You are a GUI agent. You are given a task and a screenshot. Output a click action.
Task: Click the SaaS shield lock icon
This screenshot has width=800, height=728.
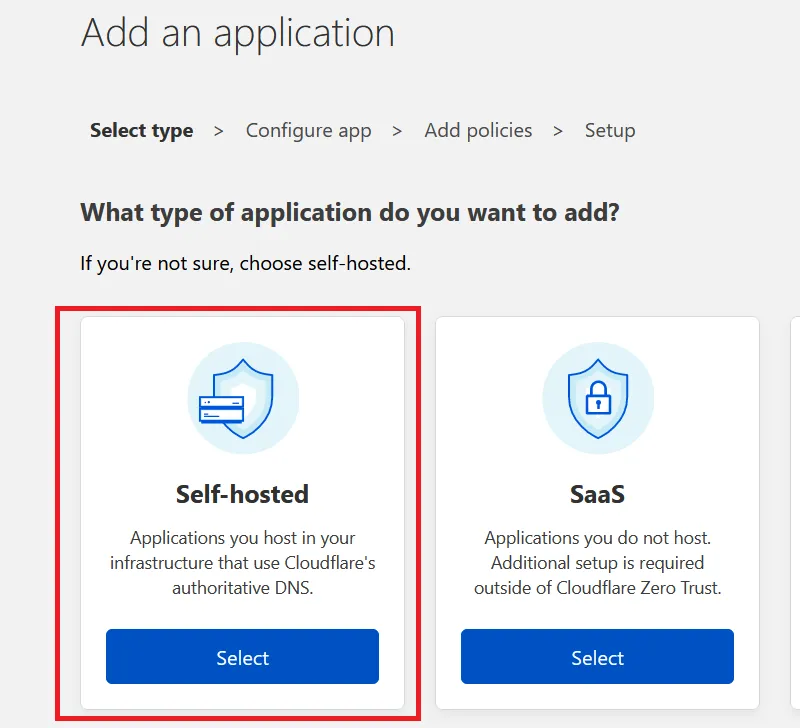click(x=597, y=398)
